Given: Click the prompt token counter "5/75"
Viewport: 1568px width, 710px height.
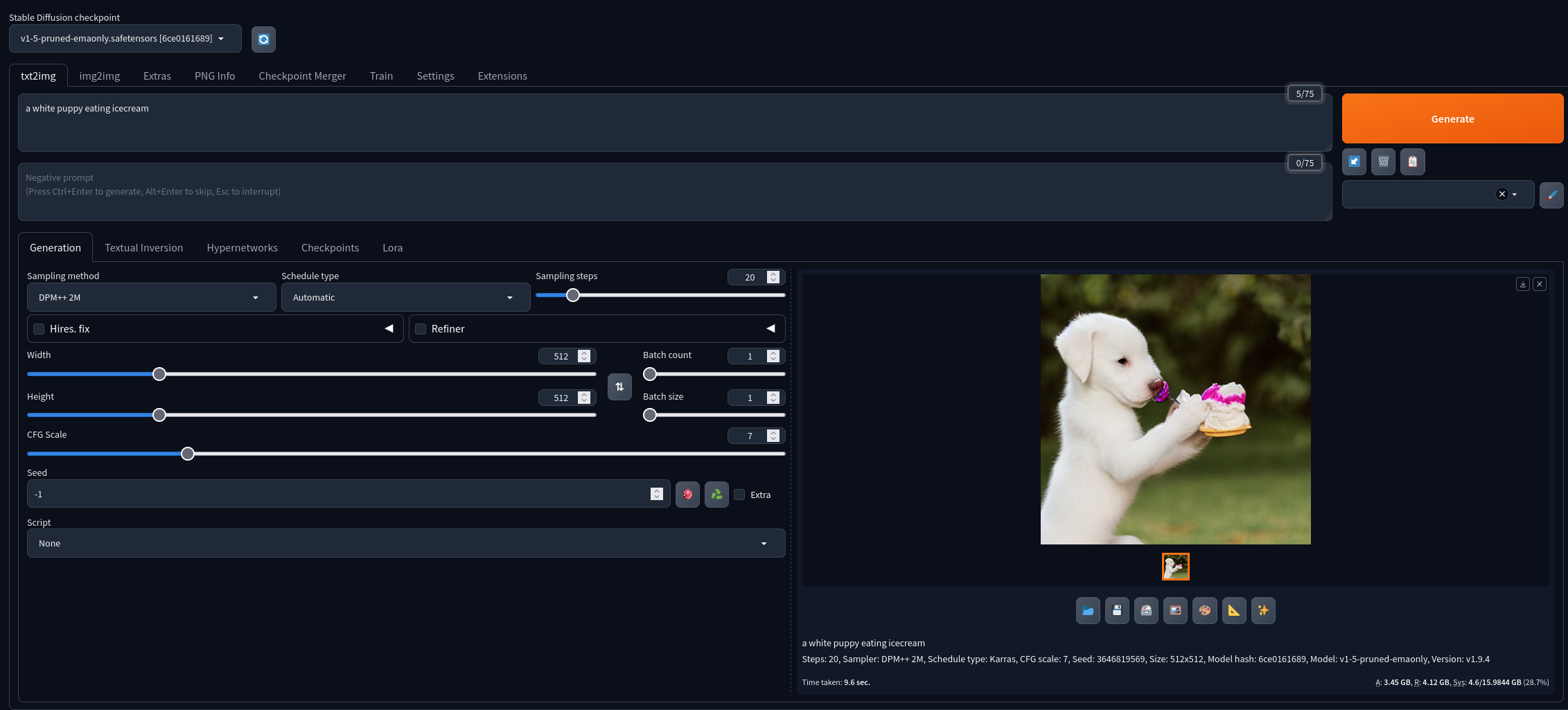Looking at the screenshot, I should click(x=1305, y=94).
